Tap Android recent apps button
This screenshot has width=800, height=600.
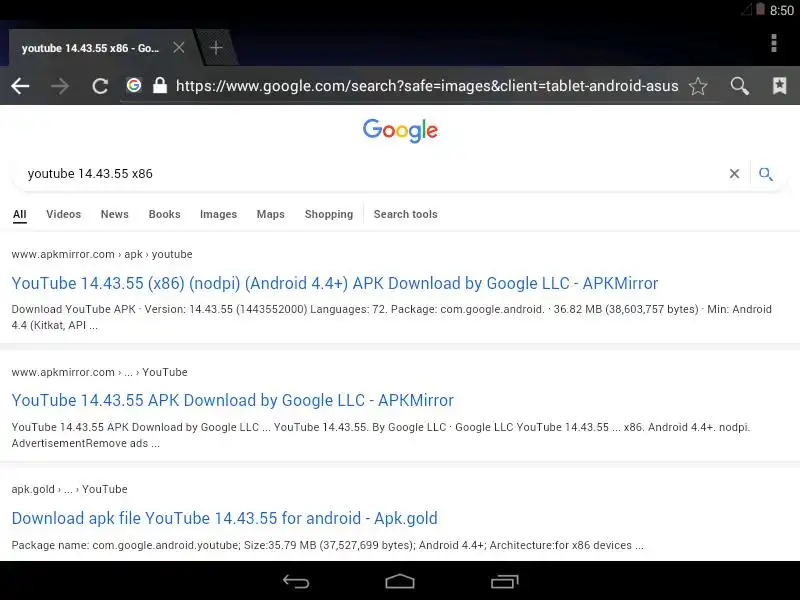click(505, 581)
